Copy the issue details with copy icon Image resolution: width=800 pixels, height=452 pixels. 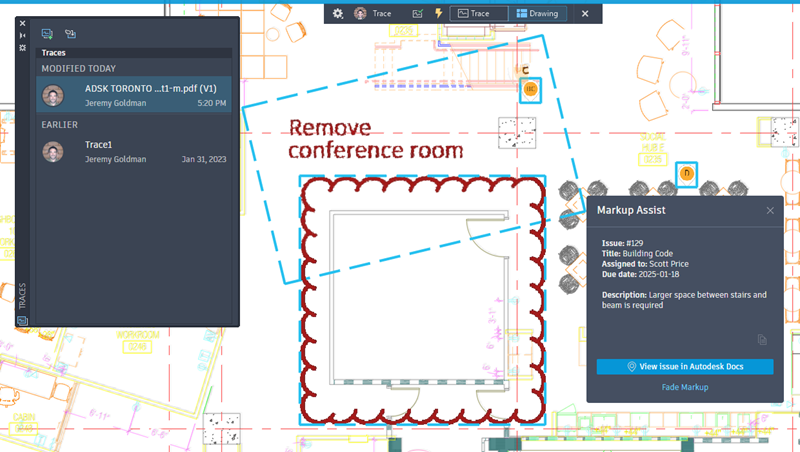coord(762,340)
